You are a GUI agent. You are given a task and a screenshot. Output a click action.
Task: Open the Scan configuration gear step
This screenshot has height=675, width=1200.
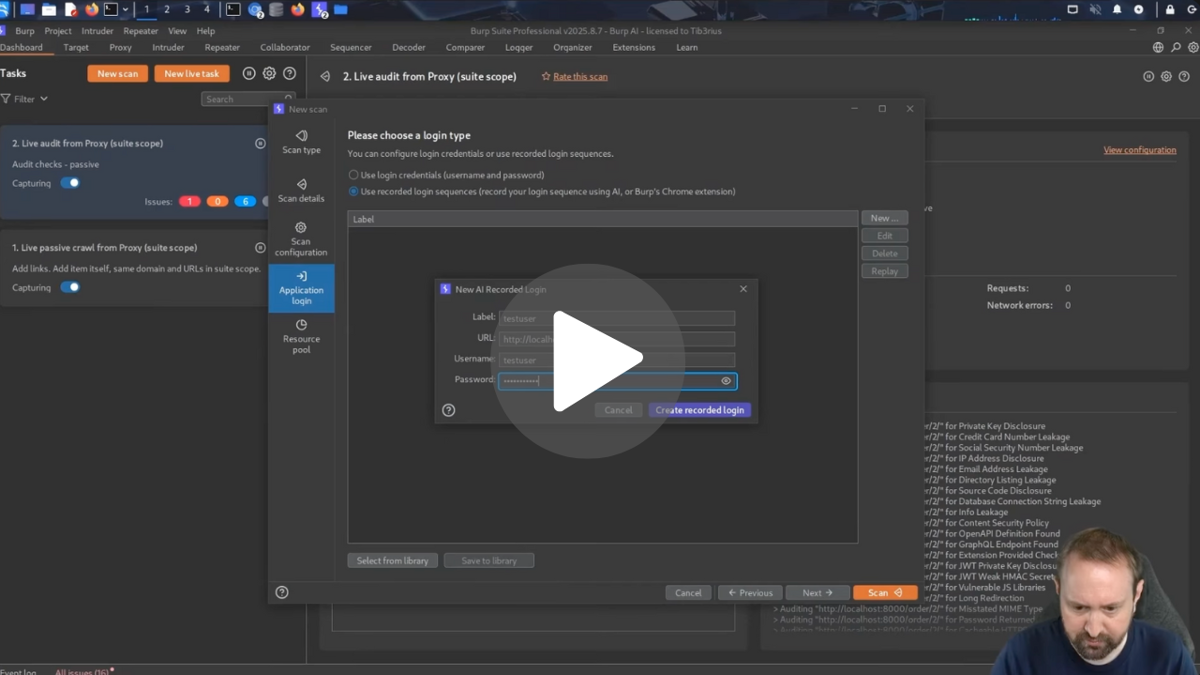(301, 228)
